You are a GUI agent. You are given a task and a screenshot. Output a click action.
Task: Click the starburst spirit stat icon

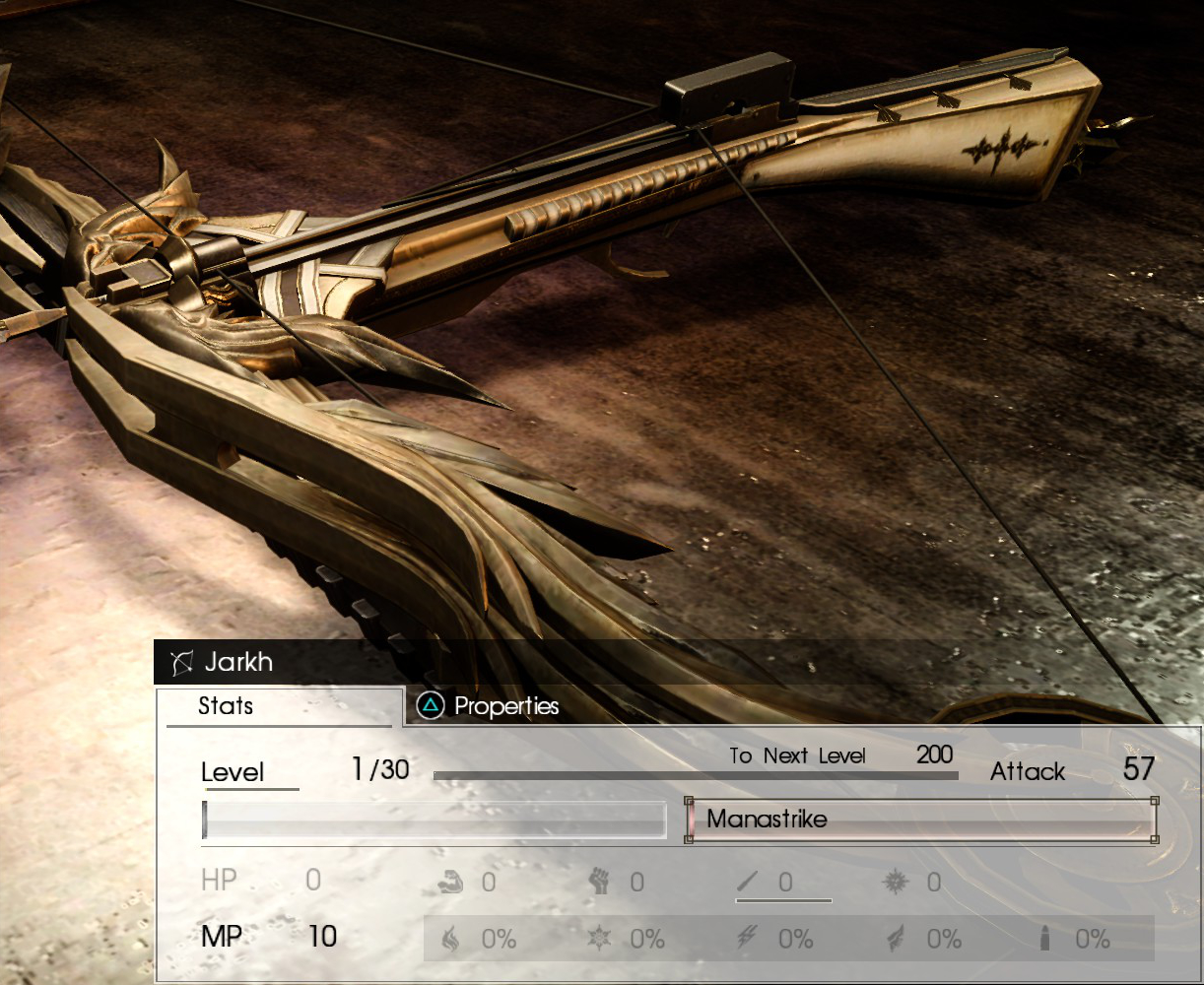pyautogui.click(x=895, y=882)
